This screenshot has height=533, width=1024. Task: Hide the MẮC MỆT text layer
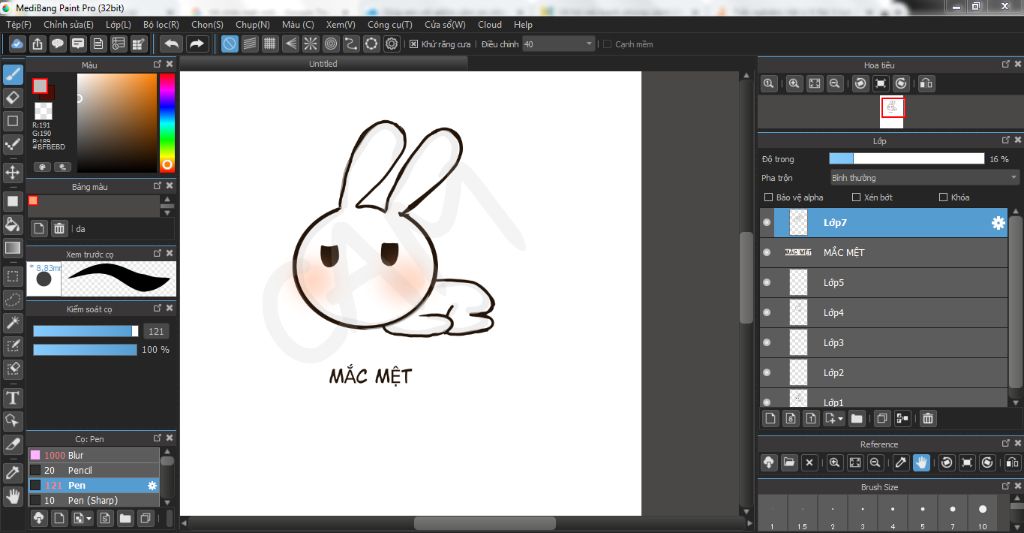click(767, 252)
